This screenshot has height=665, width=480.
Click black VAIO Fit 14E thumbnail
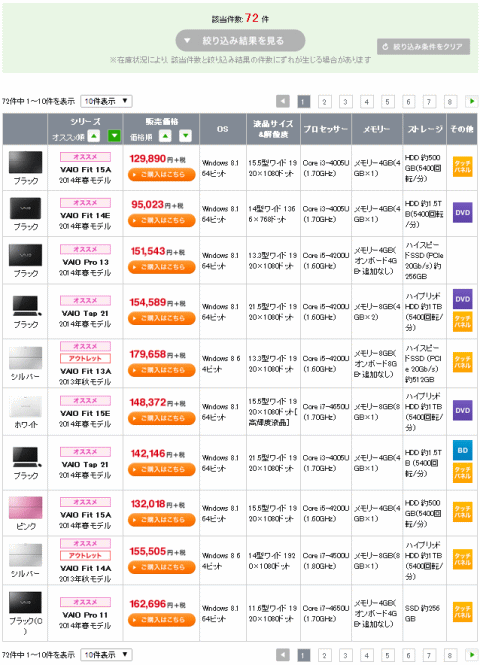coord(25,209)
